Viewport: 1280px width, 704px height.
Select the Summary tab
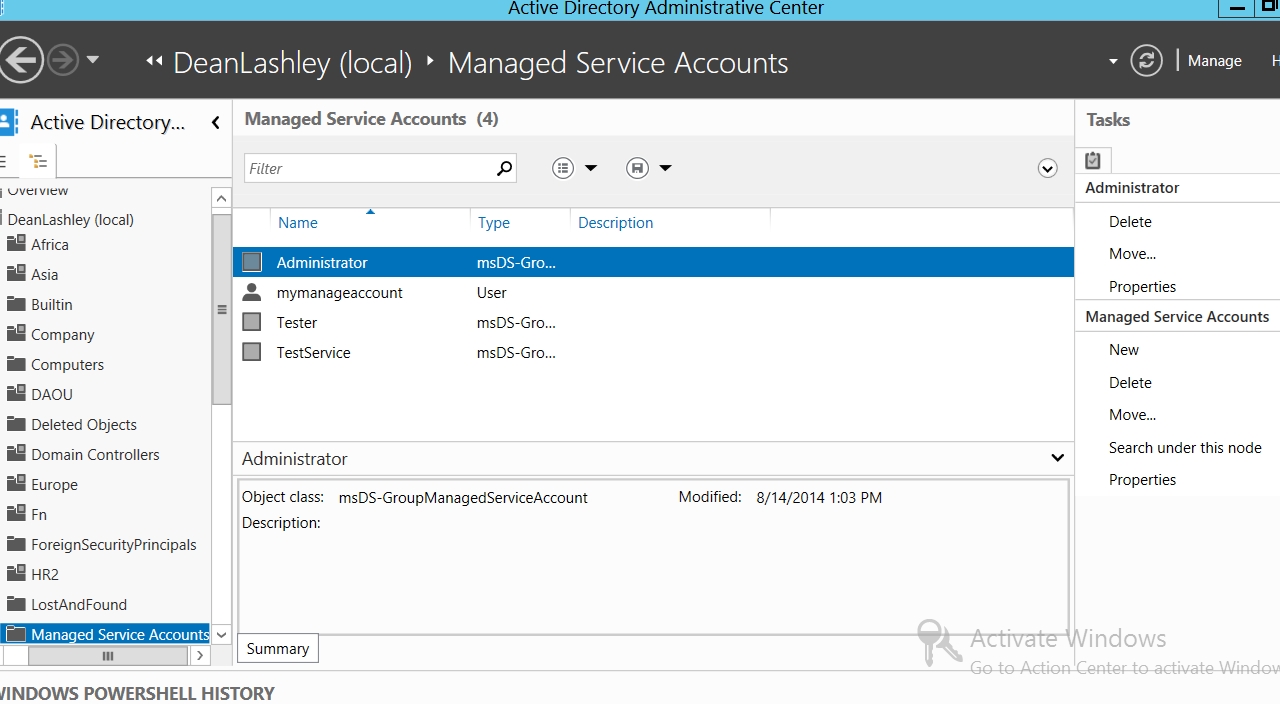tap(277, 648)
